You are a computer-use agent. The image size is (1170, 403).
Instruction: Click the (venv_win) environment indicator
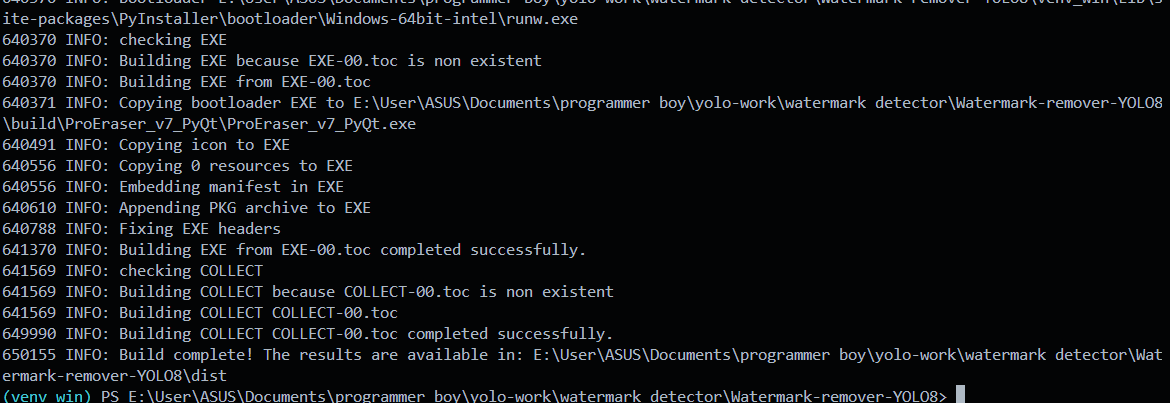coord(46,396)
